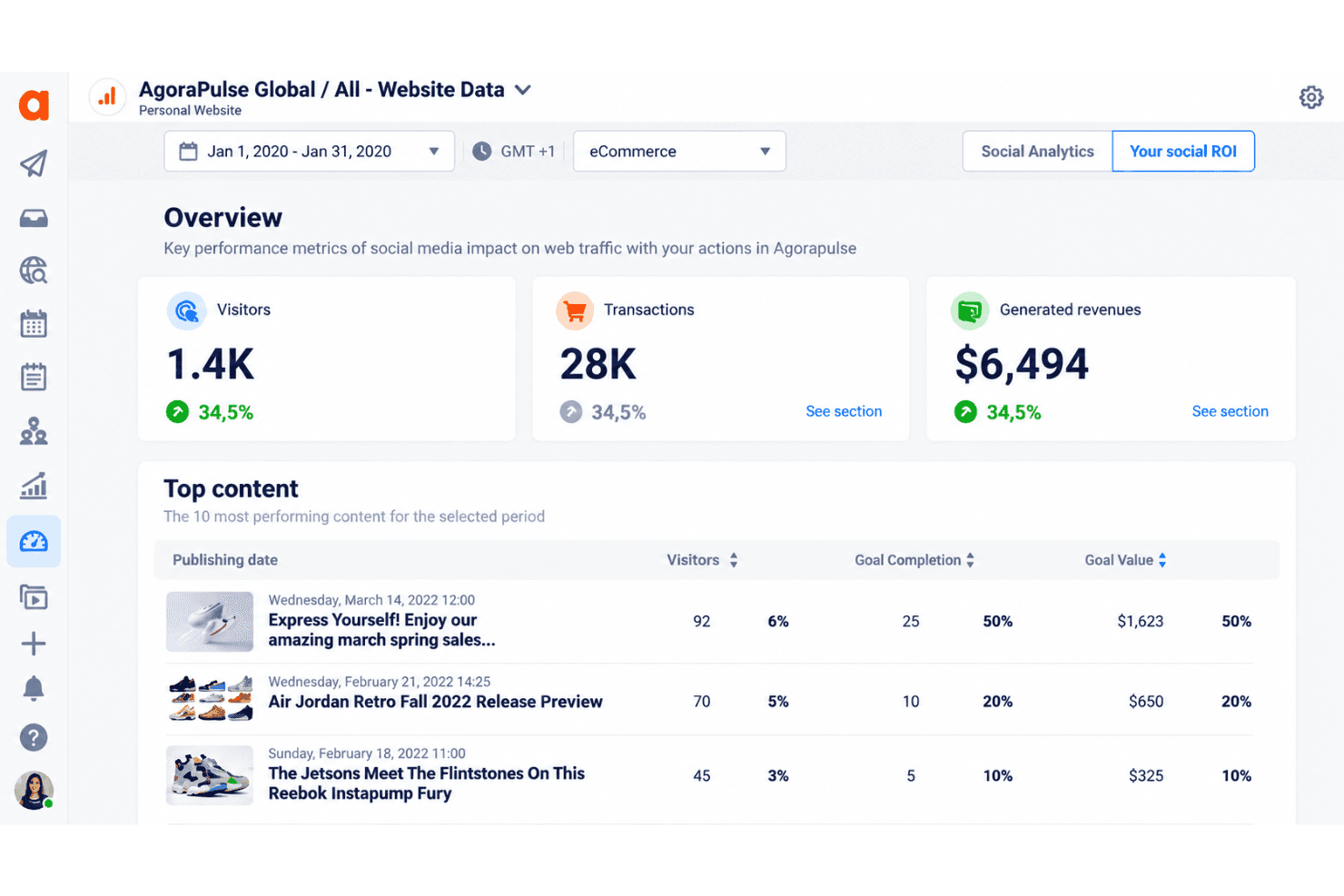This screenshot has width=1344, height=896.
Task: Click the Transactions shopping cart icon
Action: click(575, 311)
